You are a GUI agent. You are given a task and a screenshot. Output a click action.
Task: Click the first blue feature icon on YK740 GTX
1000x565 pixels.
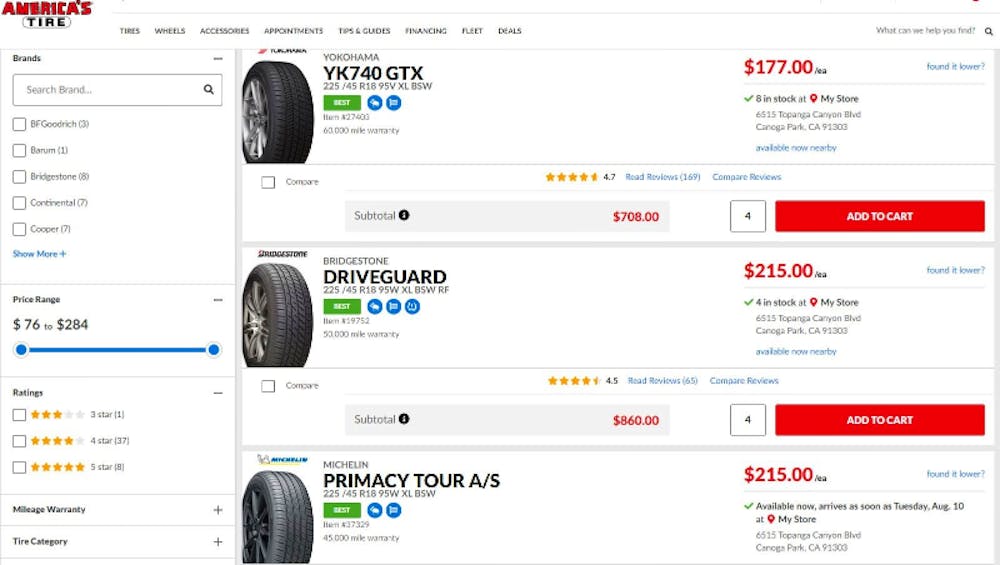coord(375,102)
